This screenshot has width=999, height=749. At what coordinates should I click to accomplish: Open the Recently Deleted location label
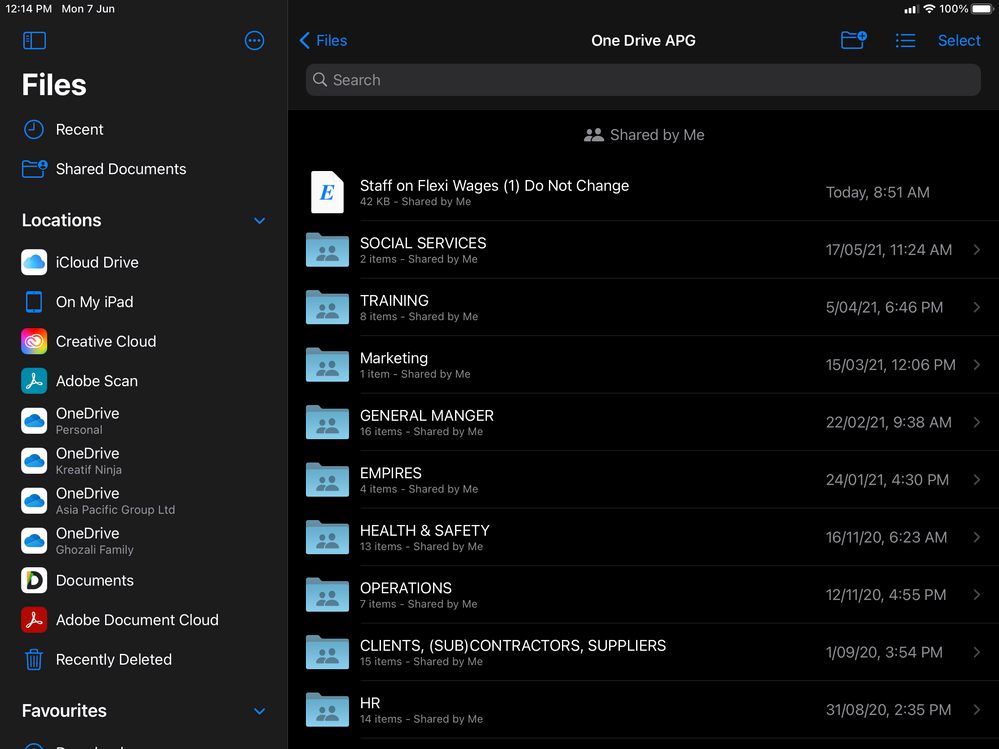114,659
